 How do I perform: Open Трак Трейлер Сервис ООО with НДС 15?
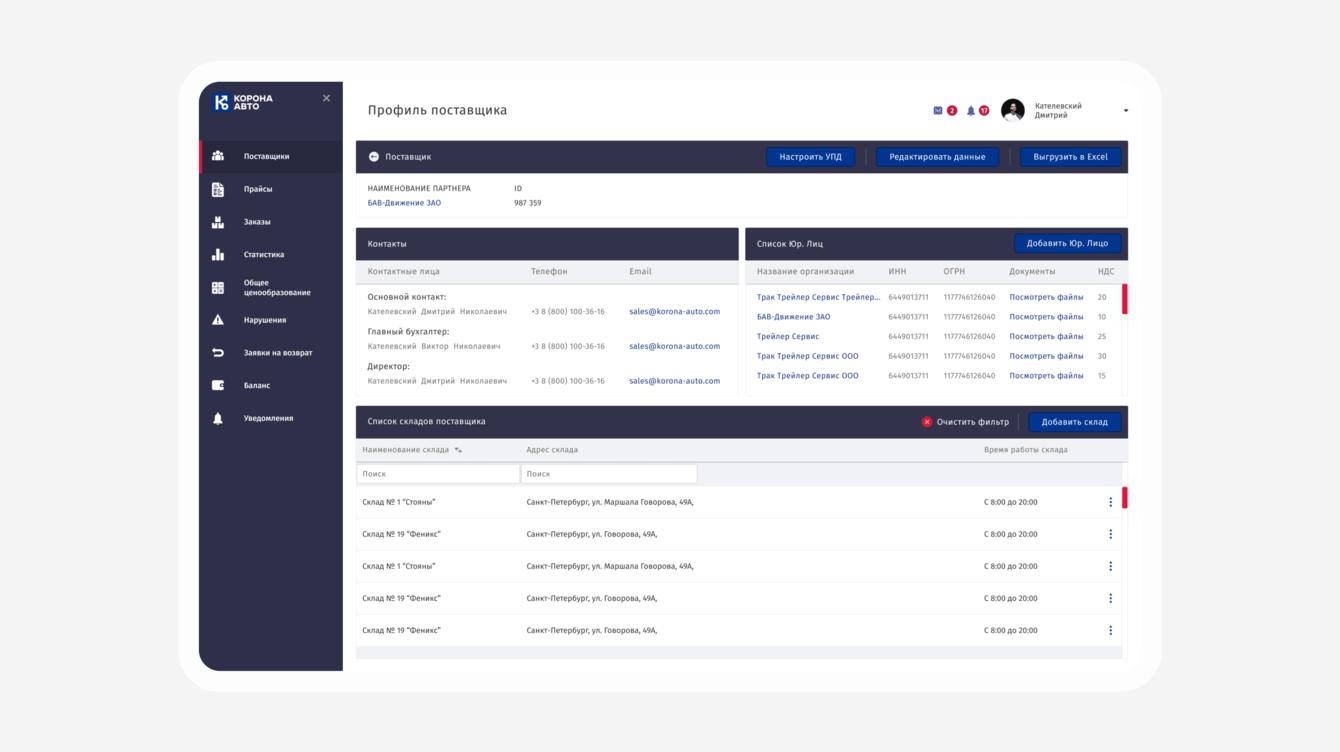(807, 376)
